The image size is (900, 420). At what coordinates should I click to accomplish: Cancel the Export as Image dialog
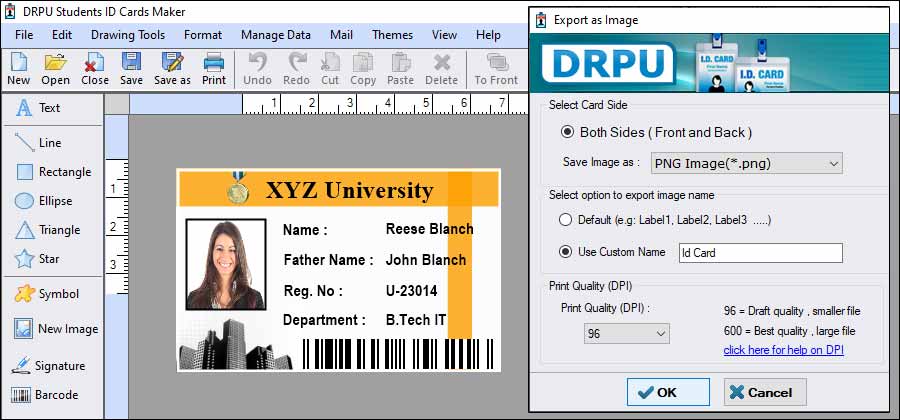click(765, 392)
